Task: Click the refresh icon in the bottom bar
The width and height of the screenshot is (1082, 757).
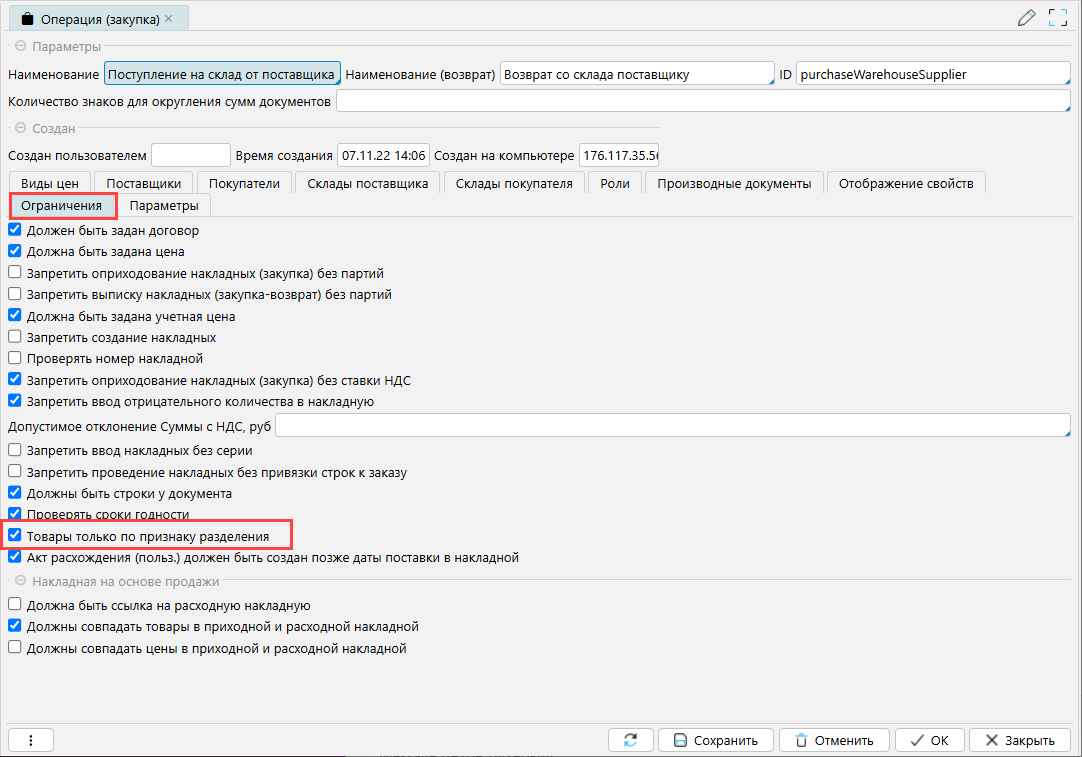Action: (630, 740)
